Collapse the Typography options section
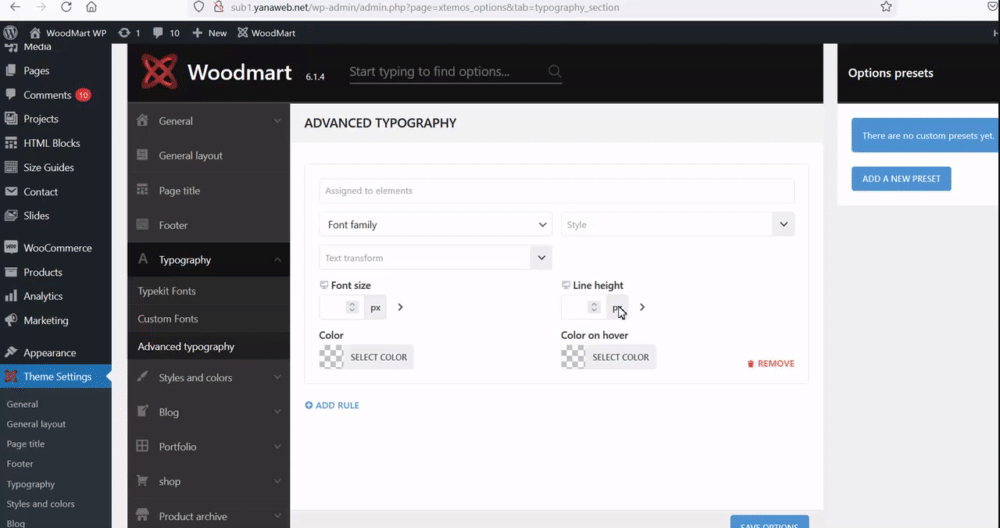1000x528 pixels. tap(209, 260)
